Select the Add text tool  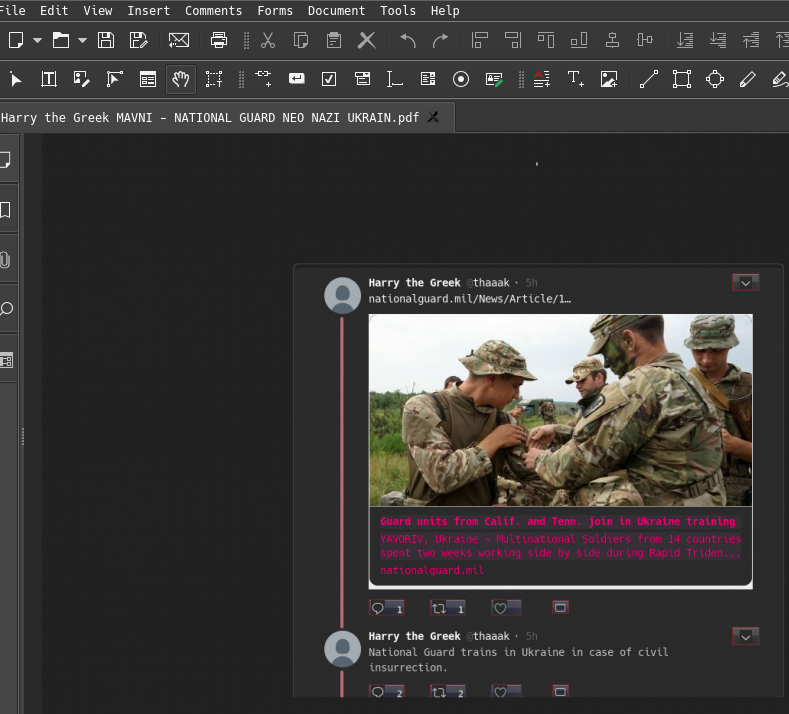(x=576, y=79)
